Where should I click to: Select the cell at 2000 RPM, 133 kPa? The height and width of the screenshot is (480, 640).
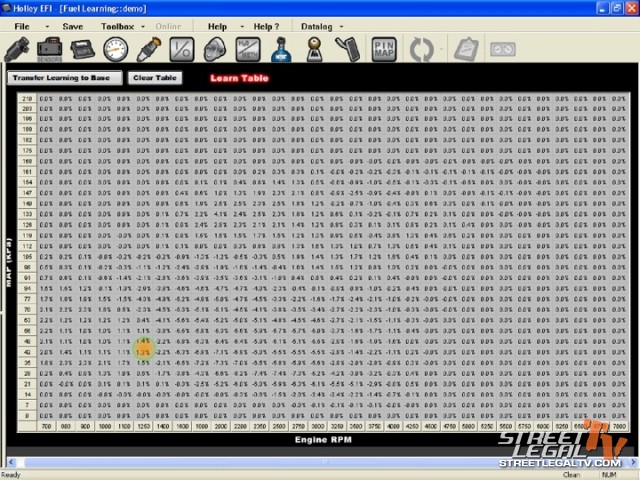click(x=221, y=214)
